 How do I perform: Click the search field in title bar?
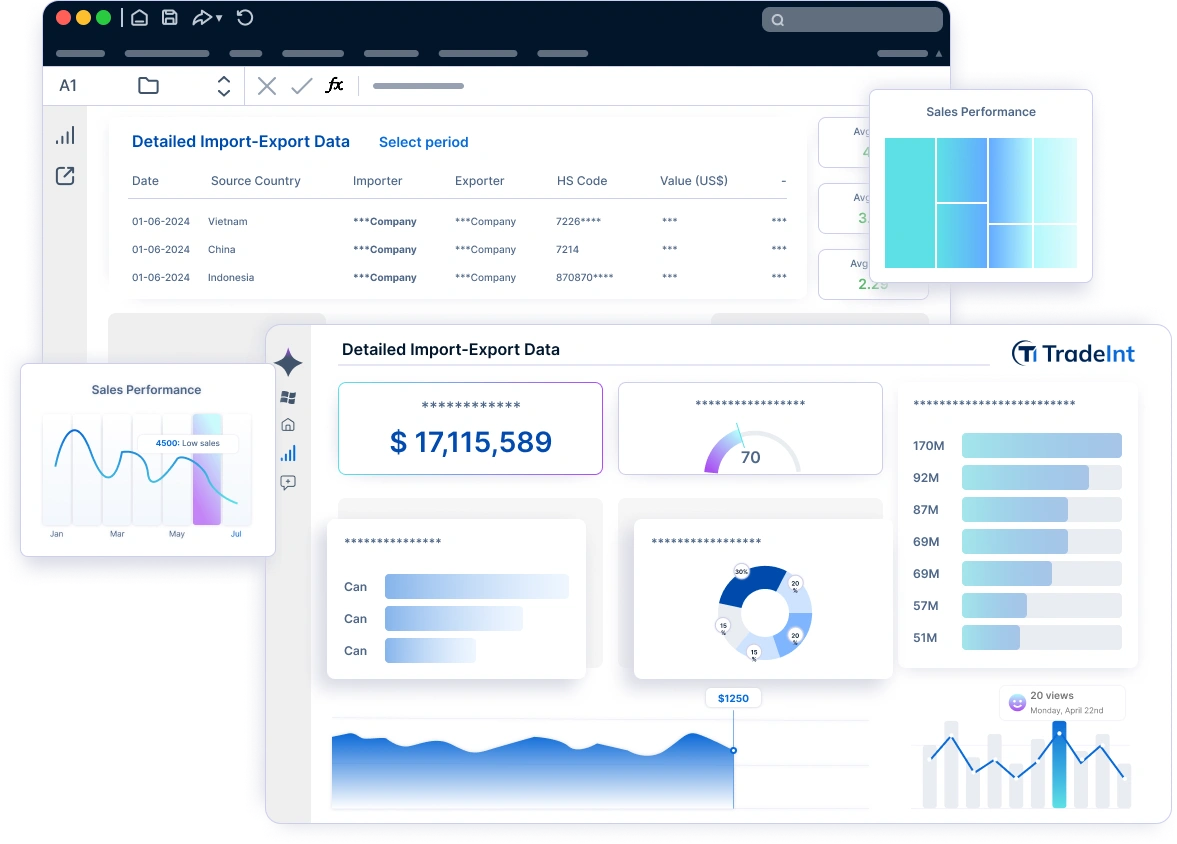(x=852, y=20)
